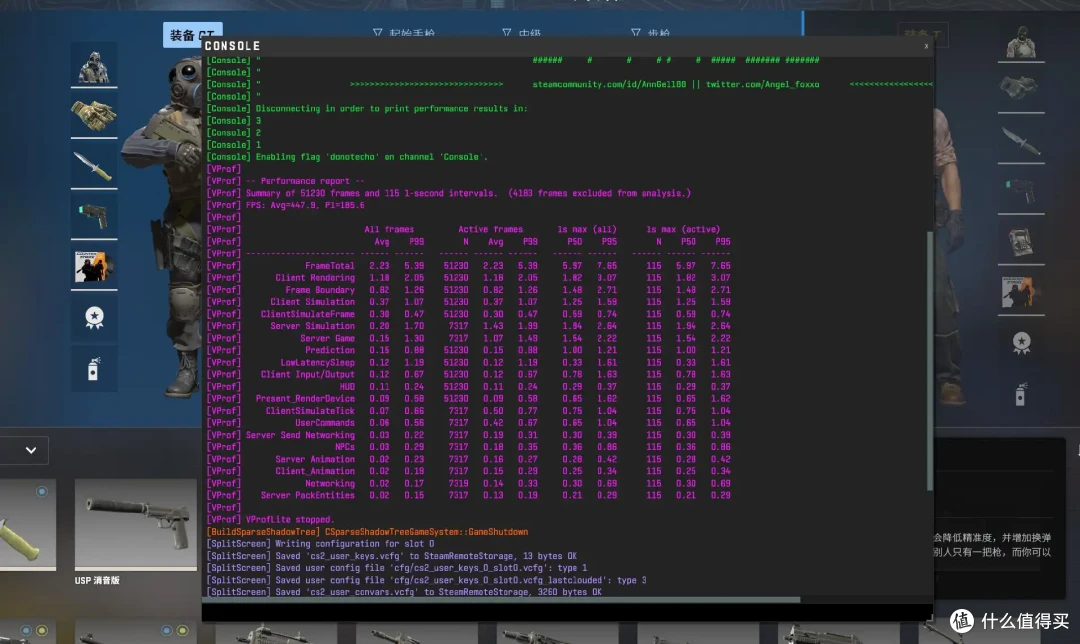Choose the T knife slot icon
The height and width of the screenshot is (644, 1080).
1021,141
